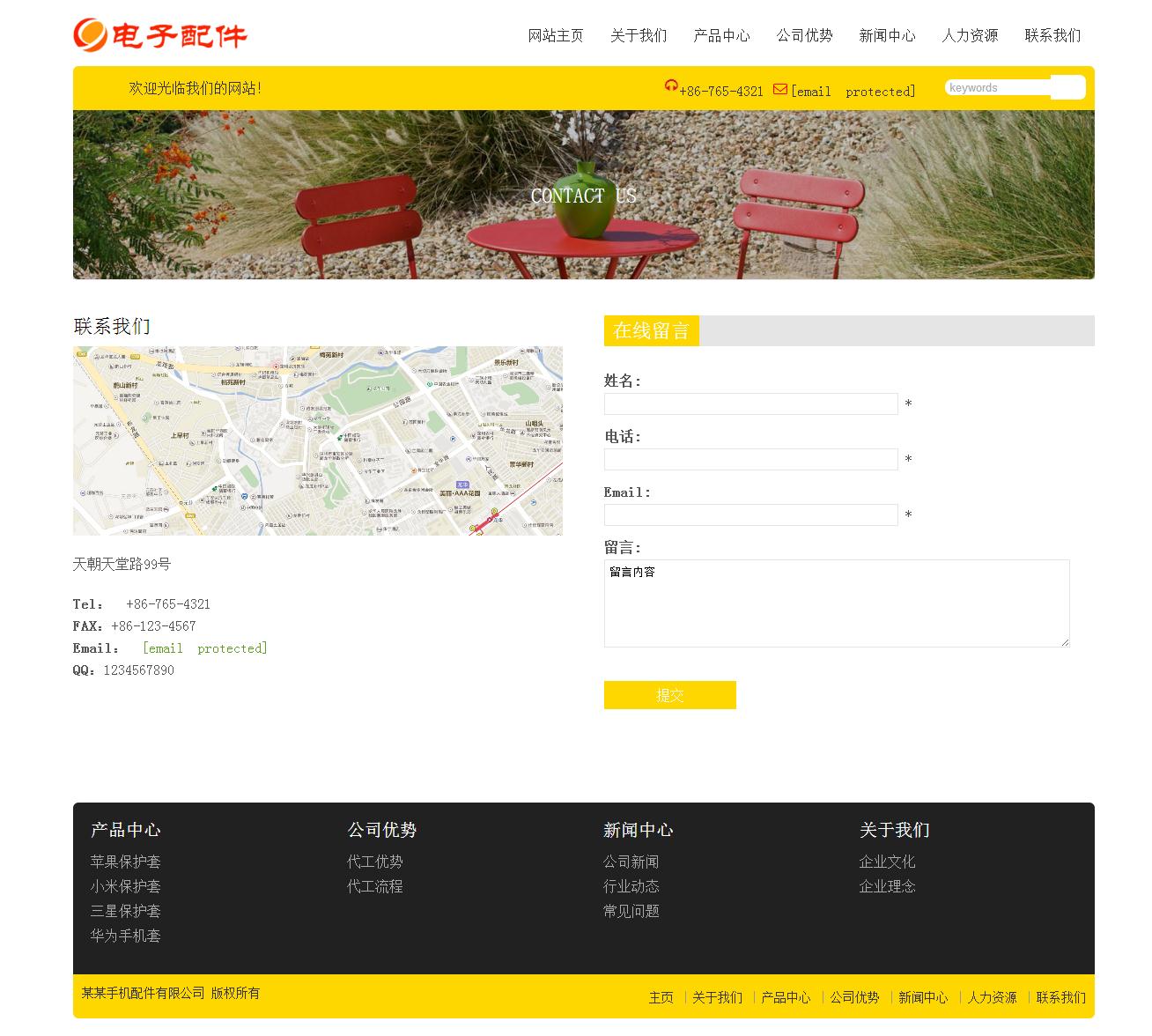Click 公司优势 in bottom yellow bar
The width and height of the screenshot is (1152, 1036).
tap(854, 997)
